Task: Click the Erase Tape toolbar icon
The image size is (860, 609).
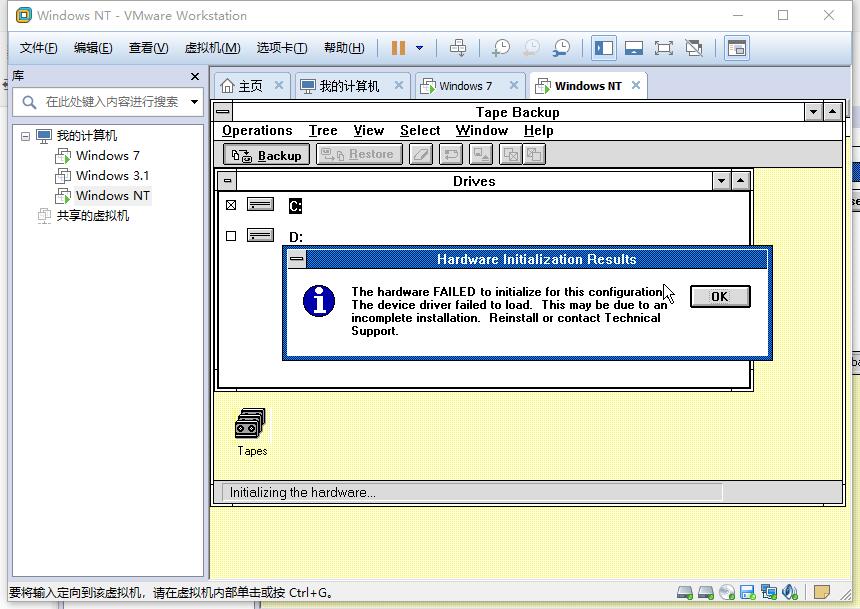Action: click(x=421, y=154)
